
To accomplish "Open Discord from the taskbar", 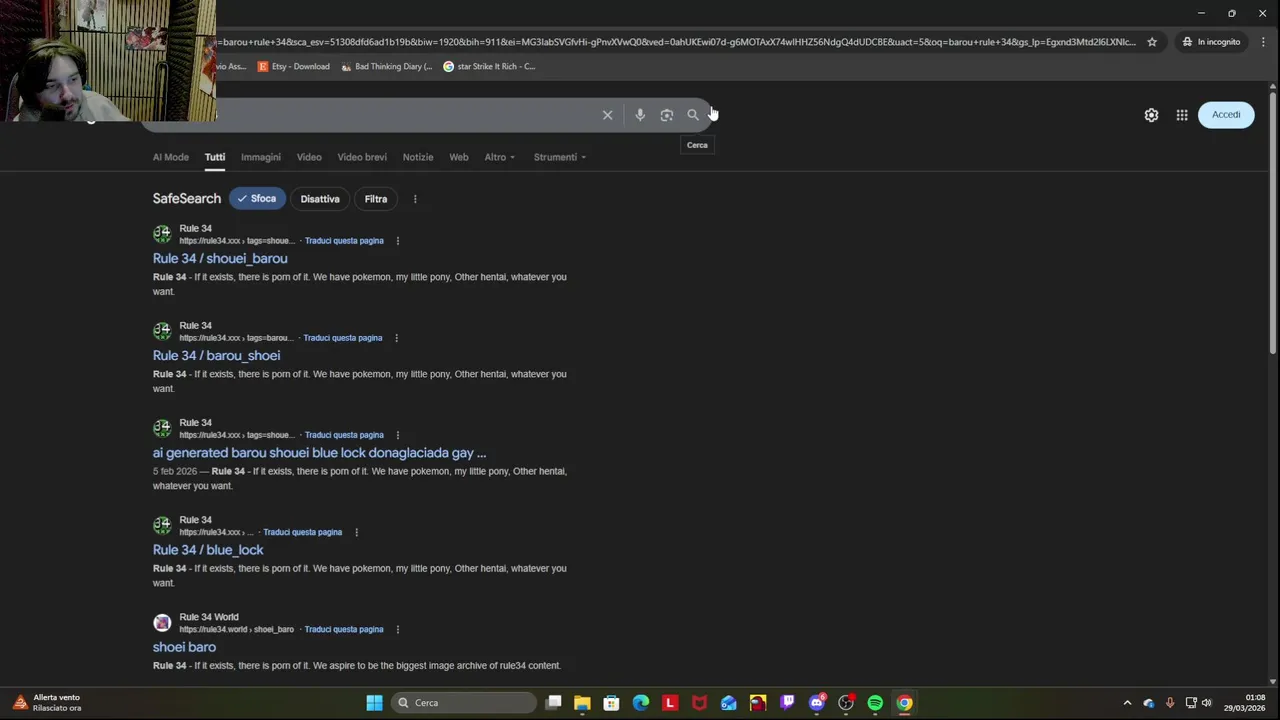I will (817, 703).
